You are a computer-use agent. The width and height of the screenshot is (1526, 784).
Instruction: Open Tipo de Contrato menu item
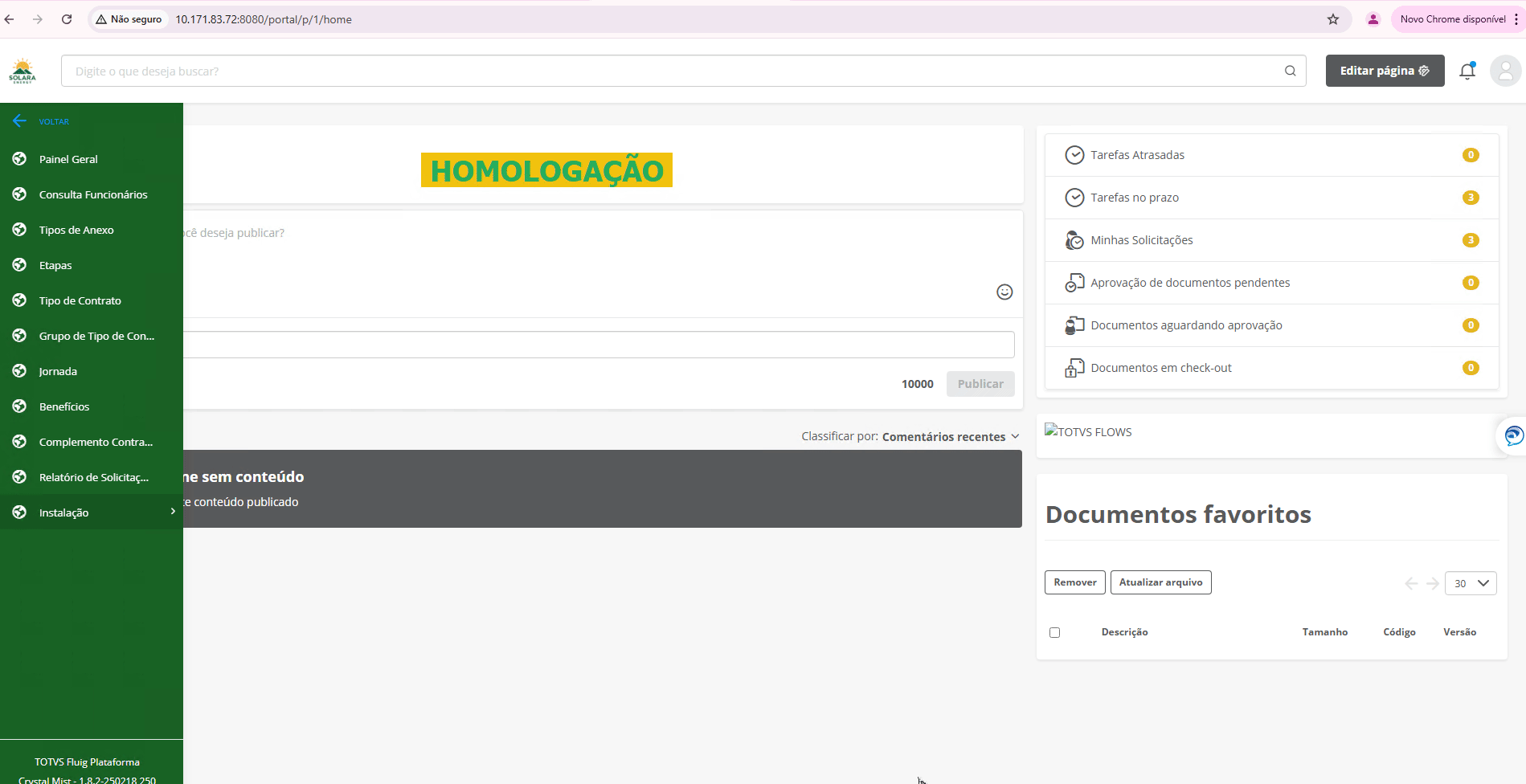[x=80, y=300]
